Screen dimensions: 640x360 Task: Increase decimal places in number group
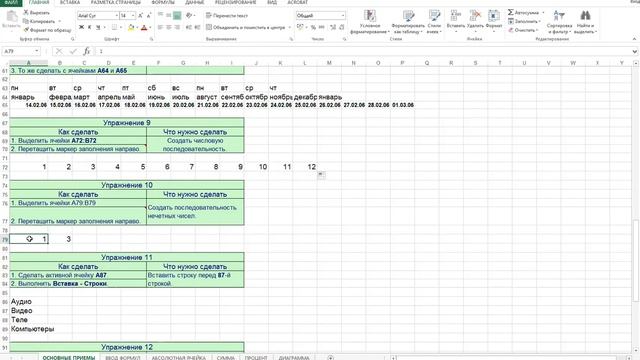pos(333,27)
